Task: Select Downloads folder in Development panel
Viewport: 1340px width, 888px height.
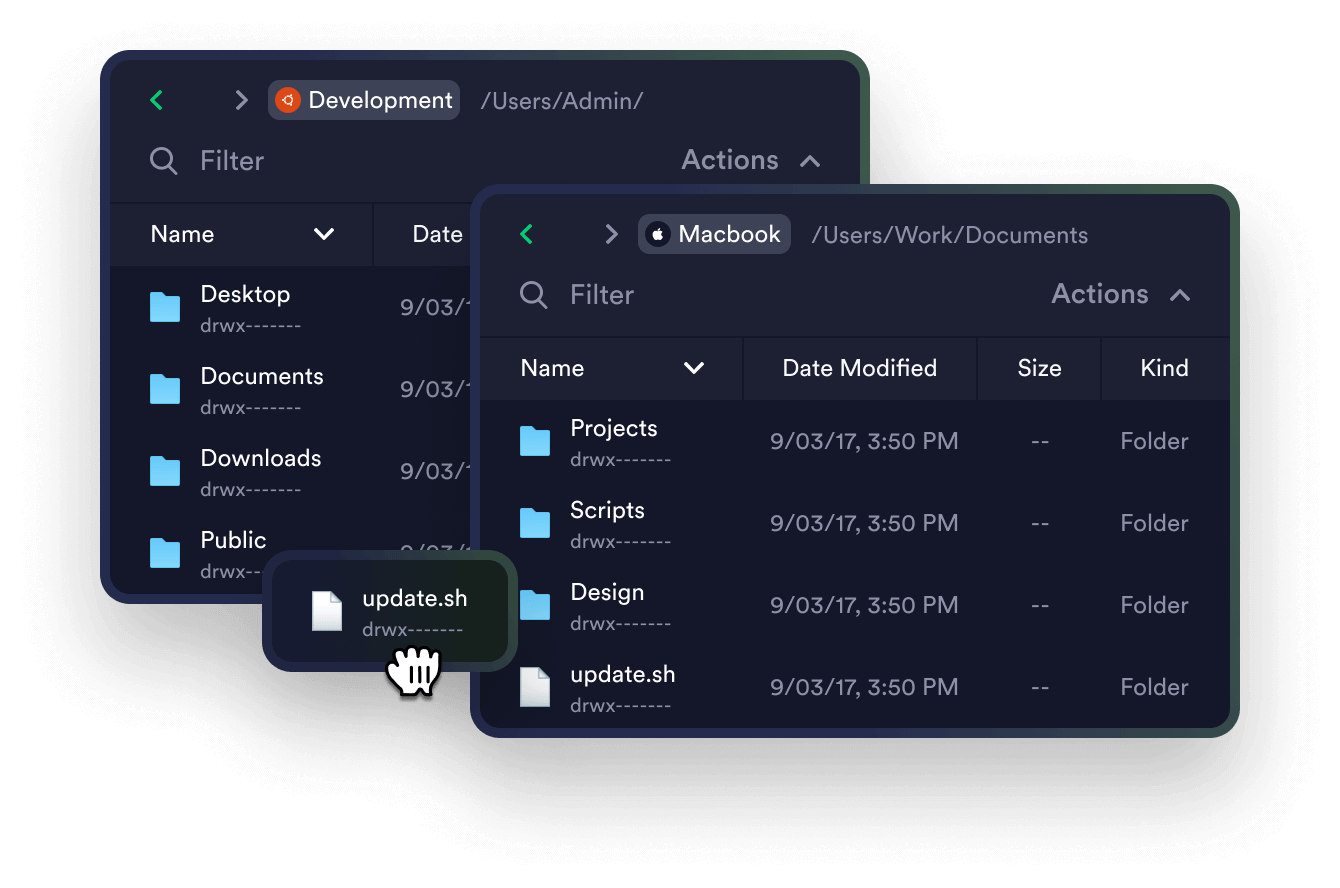Action: (x=260, y=470)
